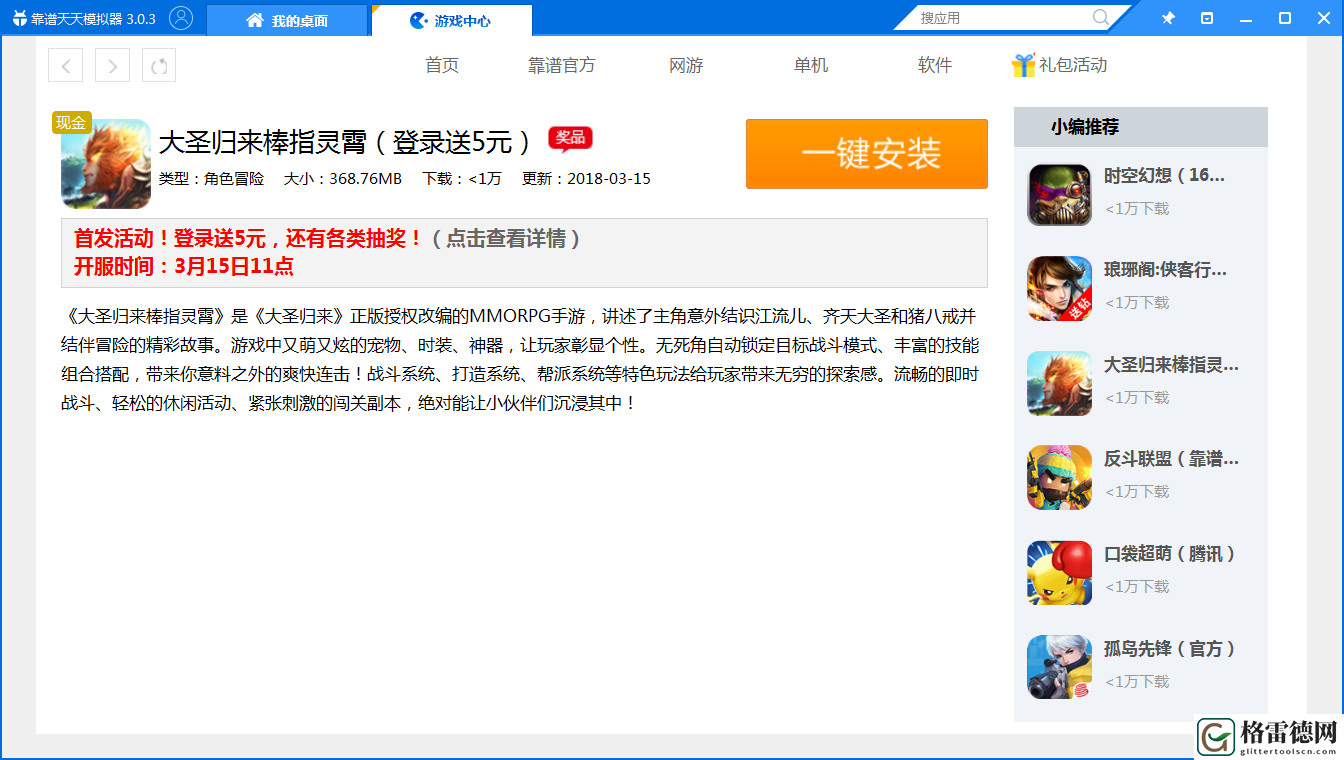Image resolution: width=1344 pixels, height=760 pixels.
Task: Click the 搜应用 search input field
Action: (x=1002, y=18)
